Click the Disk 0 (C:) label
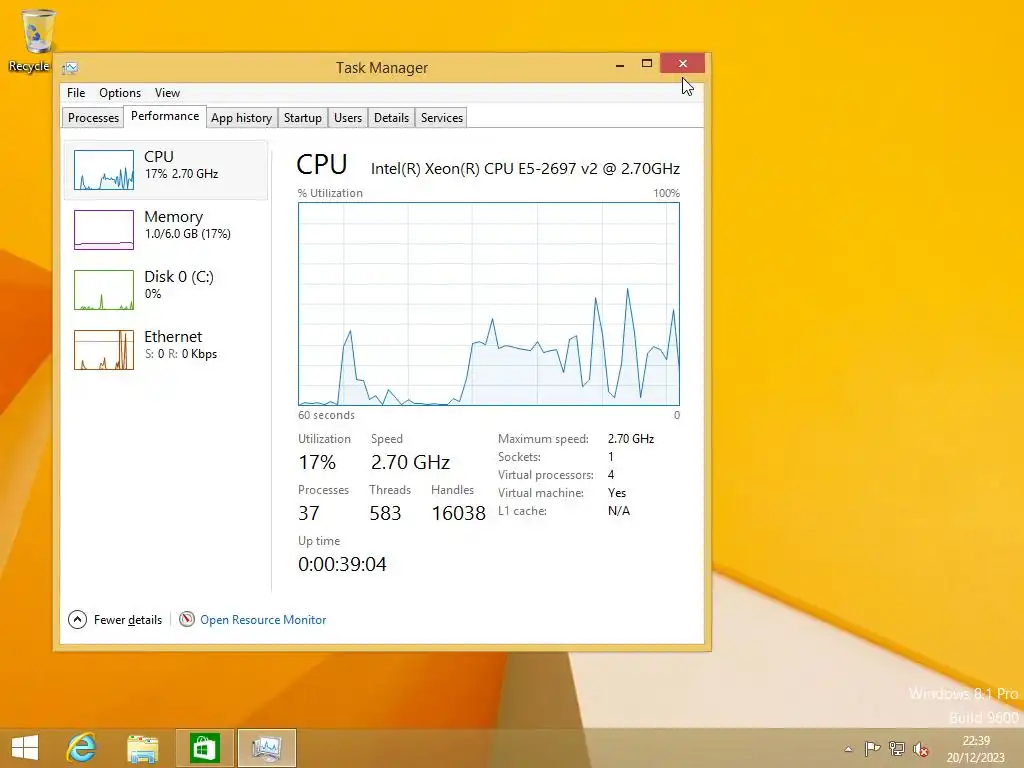The height and width of the screenshot is (768, 1024). pos(178,277)
